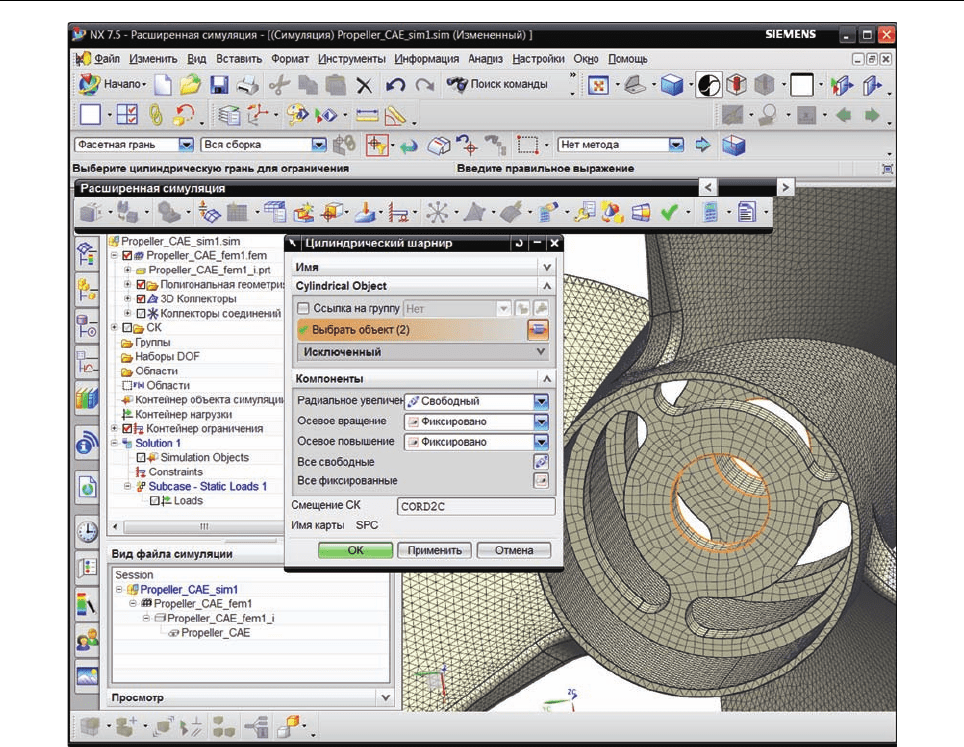Toggle the Контейнер ограничения checkbox
This screenshot has height=747, width=964.
[x=127, y=429]
